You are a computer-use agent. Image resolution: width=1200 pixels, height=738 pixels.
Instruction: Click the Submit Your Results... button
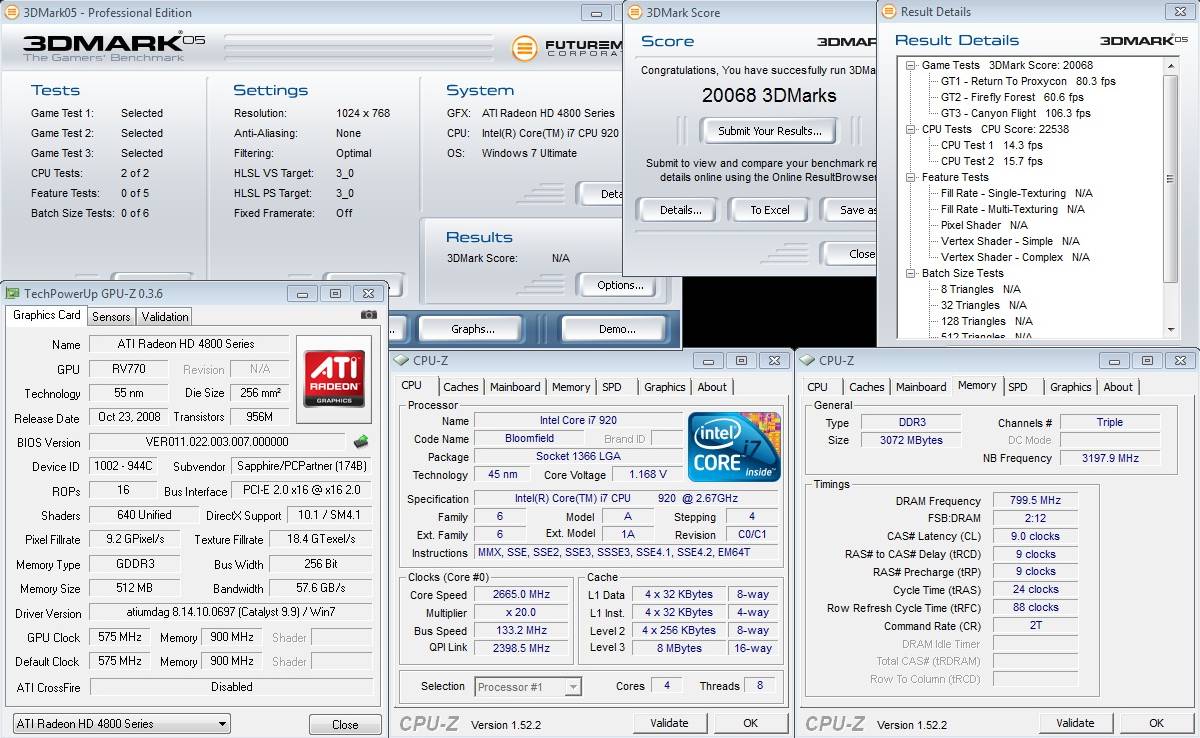pos(770,131)
